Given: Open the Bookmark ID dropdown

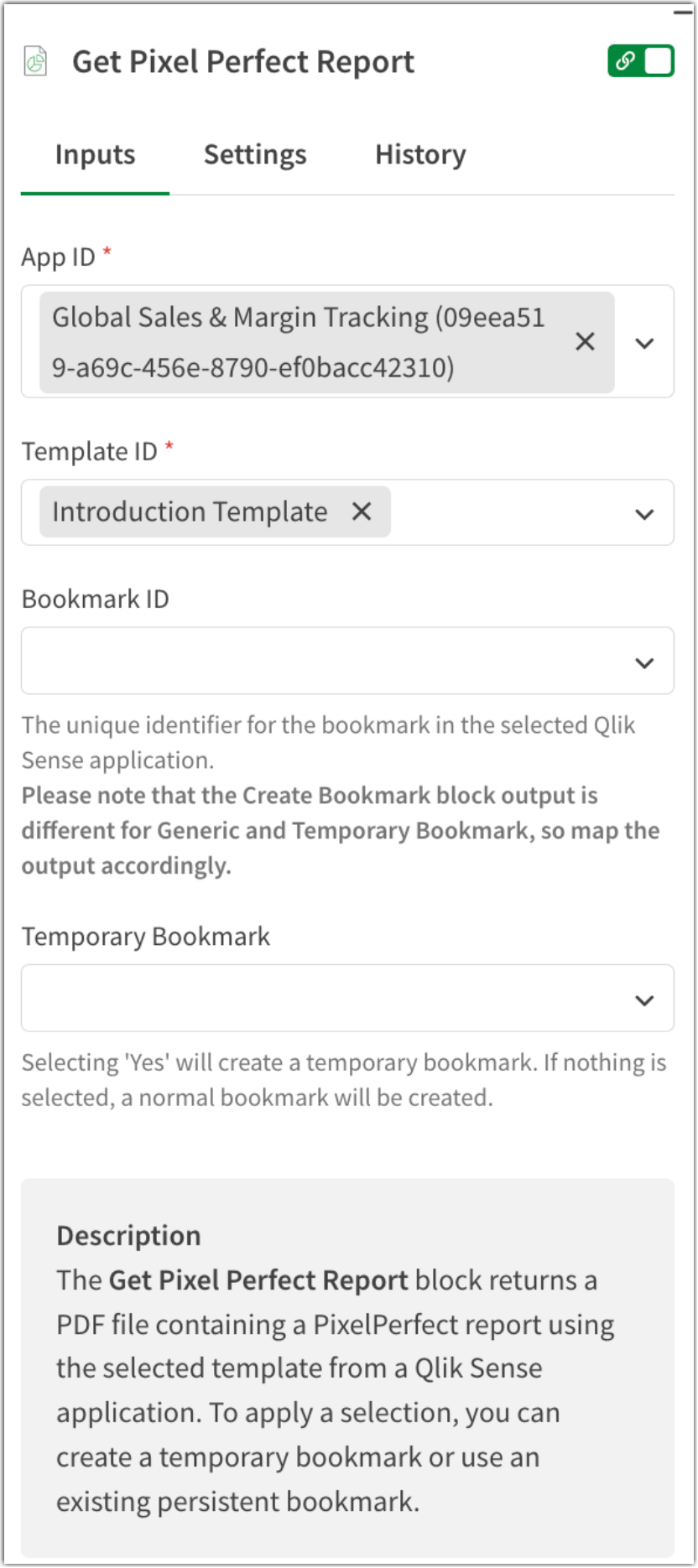Looking at the screenshot, I should [x=645, y=661].
